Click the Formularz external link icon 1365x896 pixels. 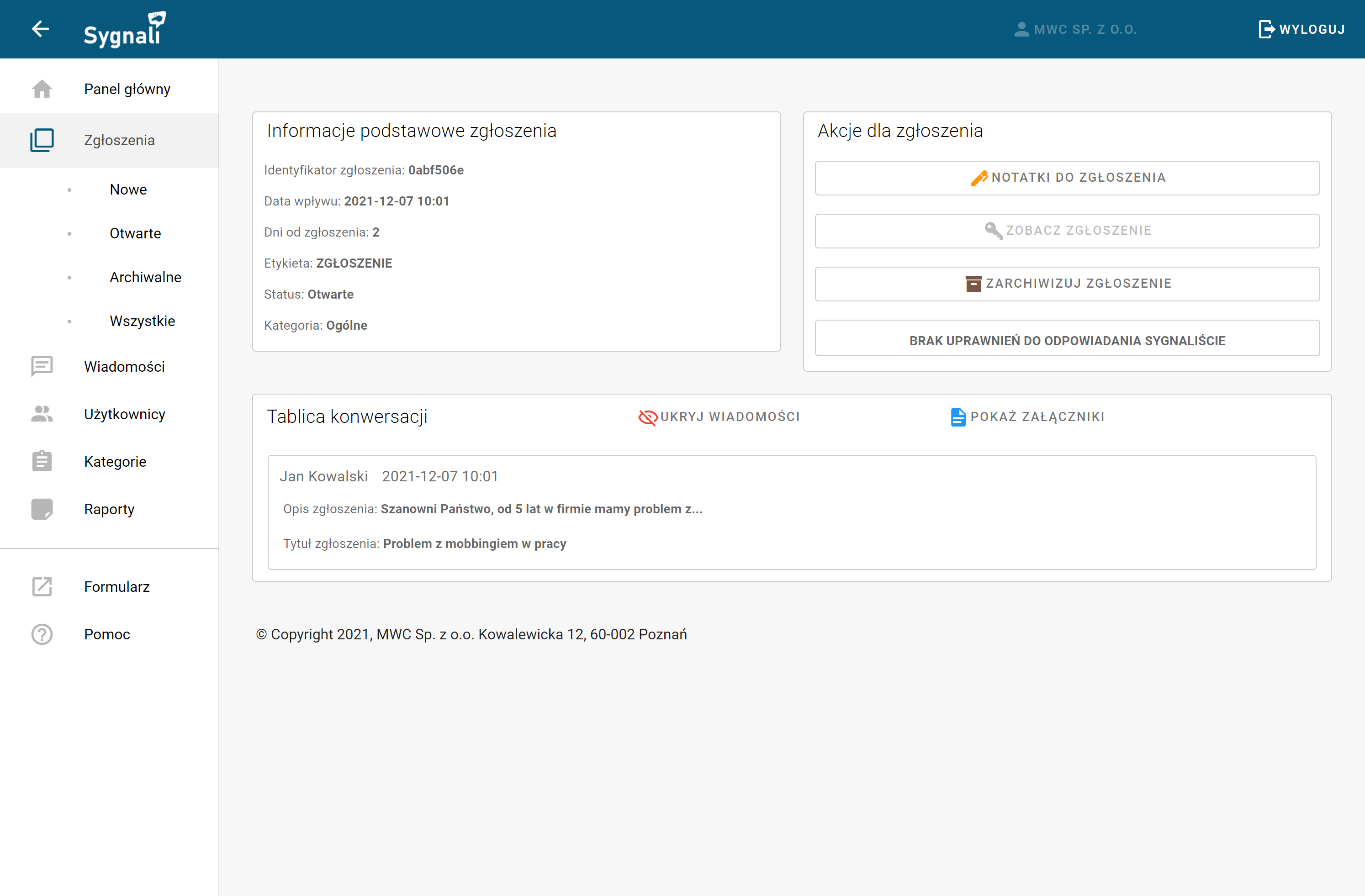pyautogui.click(x=42, y=586)
